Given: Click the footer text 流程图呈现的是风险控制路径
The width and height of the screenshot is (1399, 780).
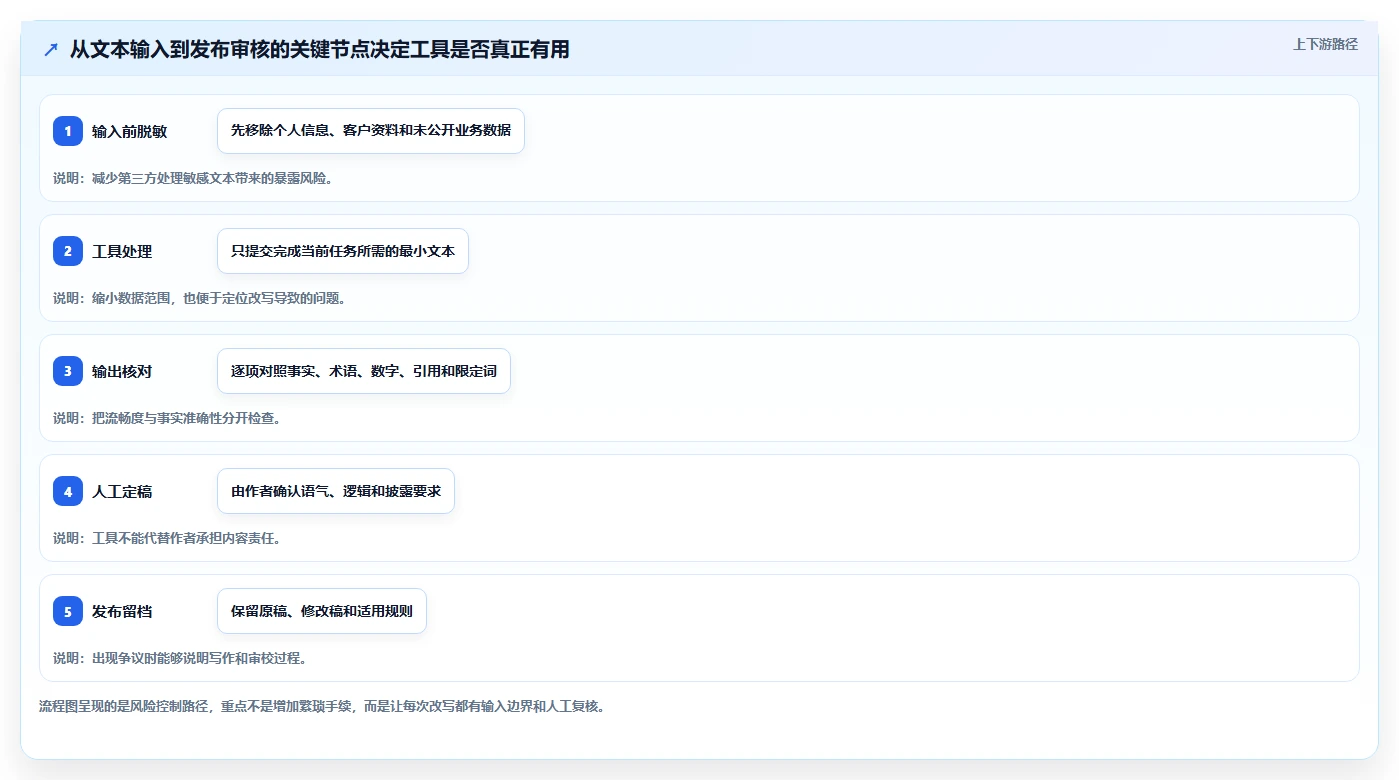Looking at the screenshot, I should (x=322, y=706).
